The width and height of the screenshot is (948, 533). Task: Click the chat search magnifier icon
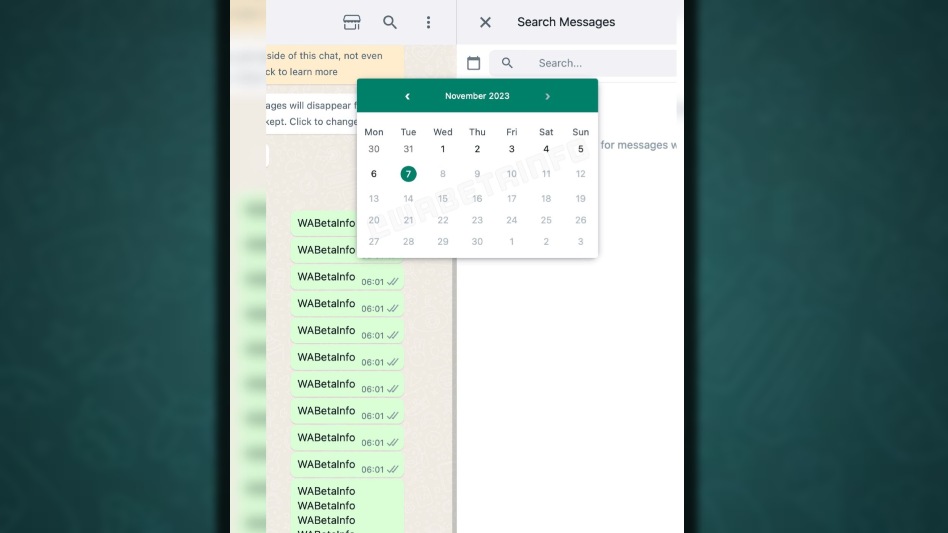click(x=390, y=22)
